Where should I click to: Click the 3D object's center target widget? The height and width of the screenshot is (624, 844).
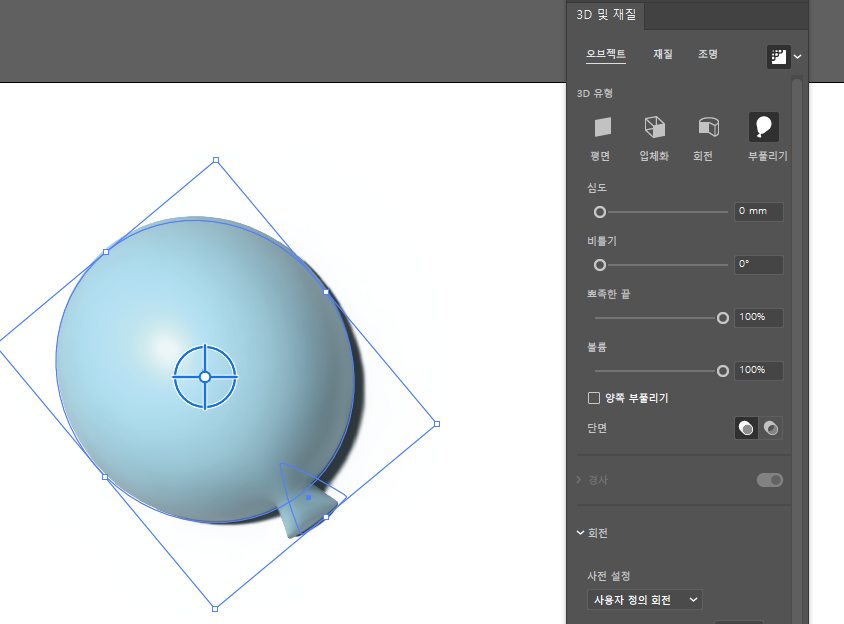(x=207, y=375)
